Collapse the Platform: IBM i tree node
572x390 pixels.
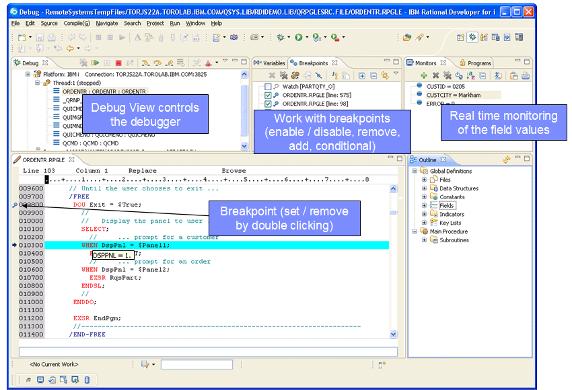tap(28, 74)
